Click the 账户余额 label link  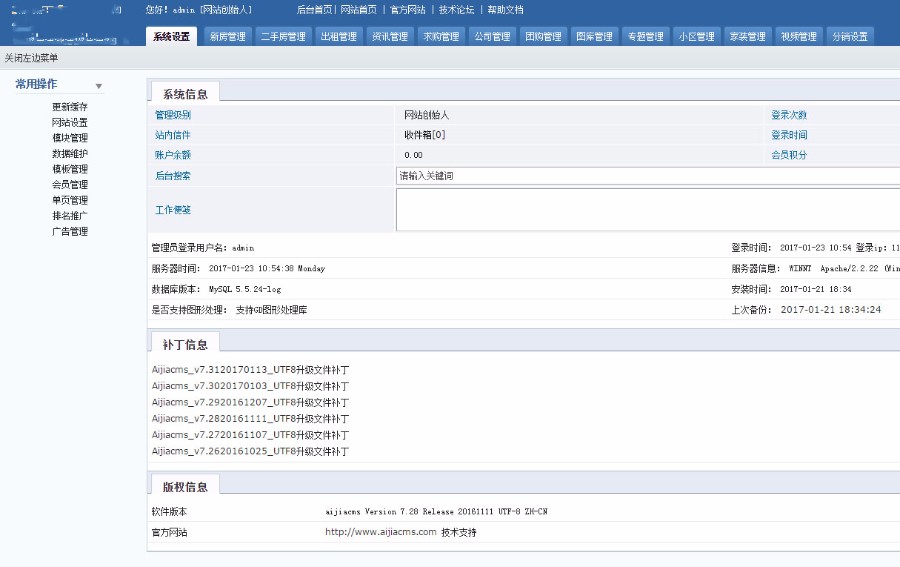tap(173, 155)
